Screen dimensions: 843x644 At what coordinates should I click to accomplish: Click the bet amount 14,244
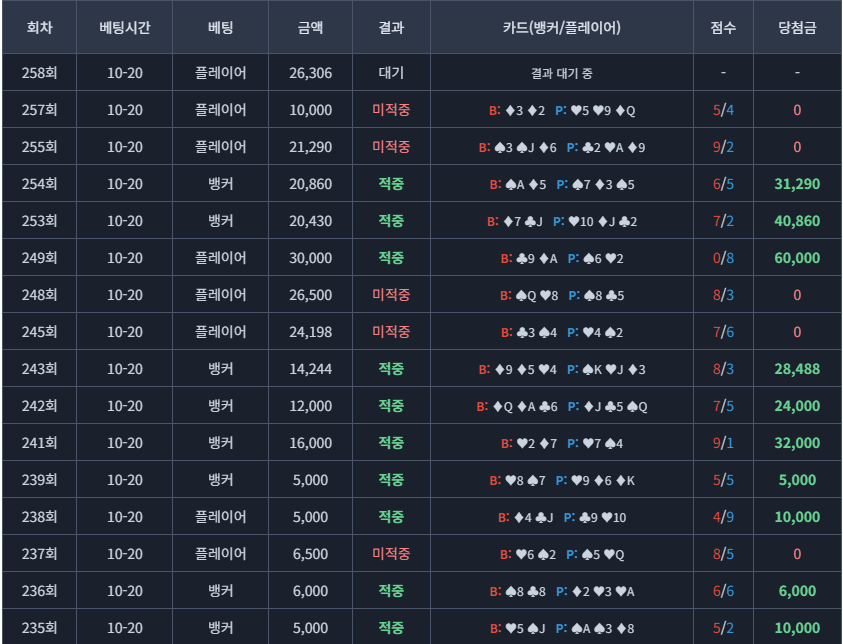click(310, 369)
